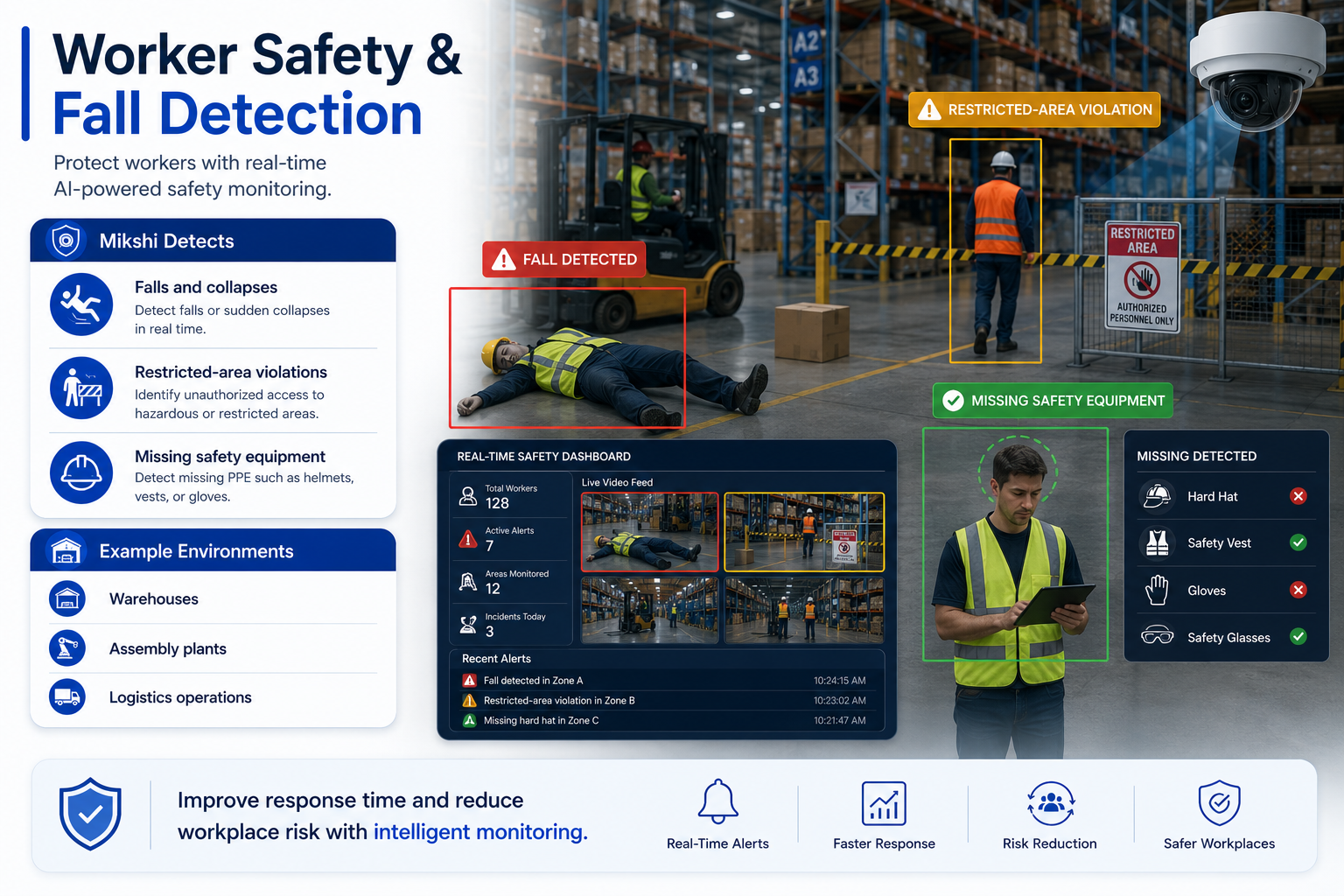Screen dimensions: 1344x896
Task: Click the Risk Reduction people icon
Action: [x=1050, y=803]
